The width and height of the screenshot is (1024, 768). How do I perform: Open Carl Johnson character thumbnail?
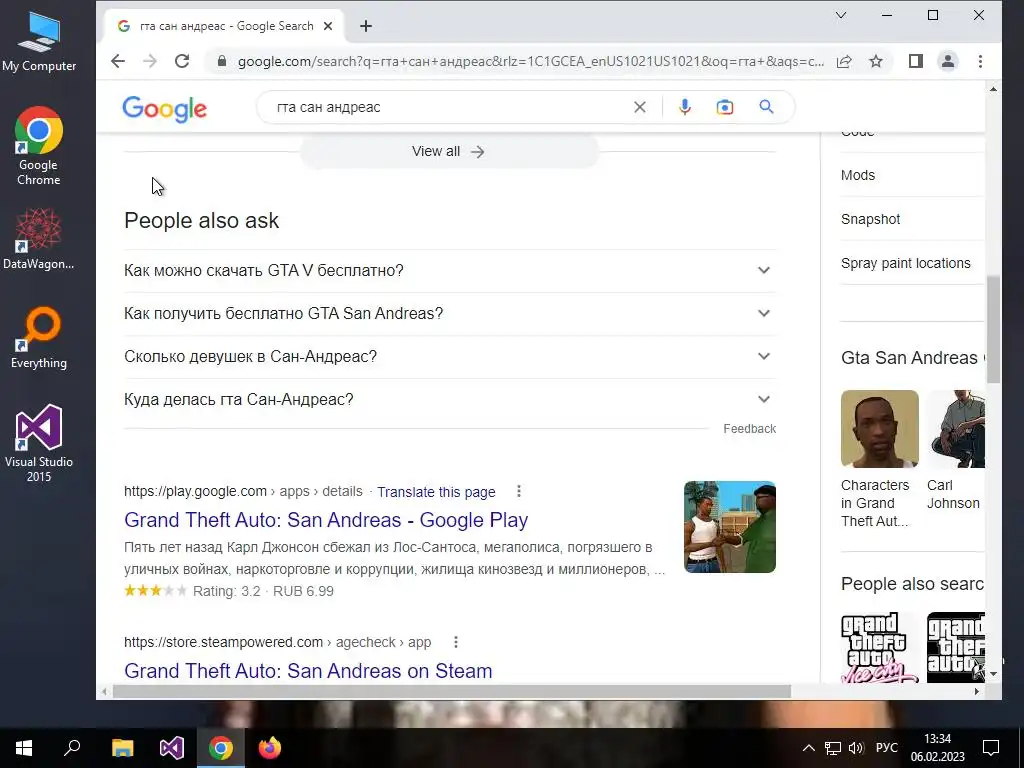[956, 429]
